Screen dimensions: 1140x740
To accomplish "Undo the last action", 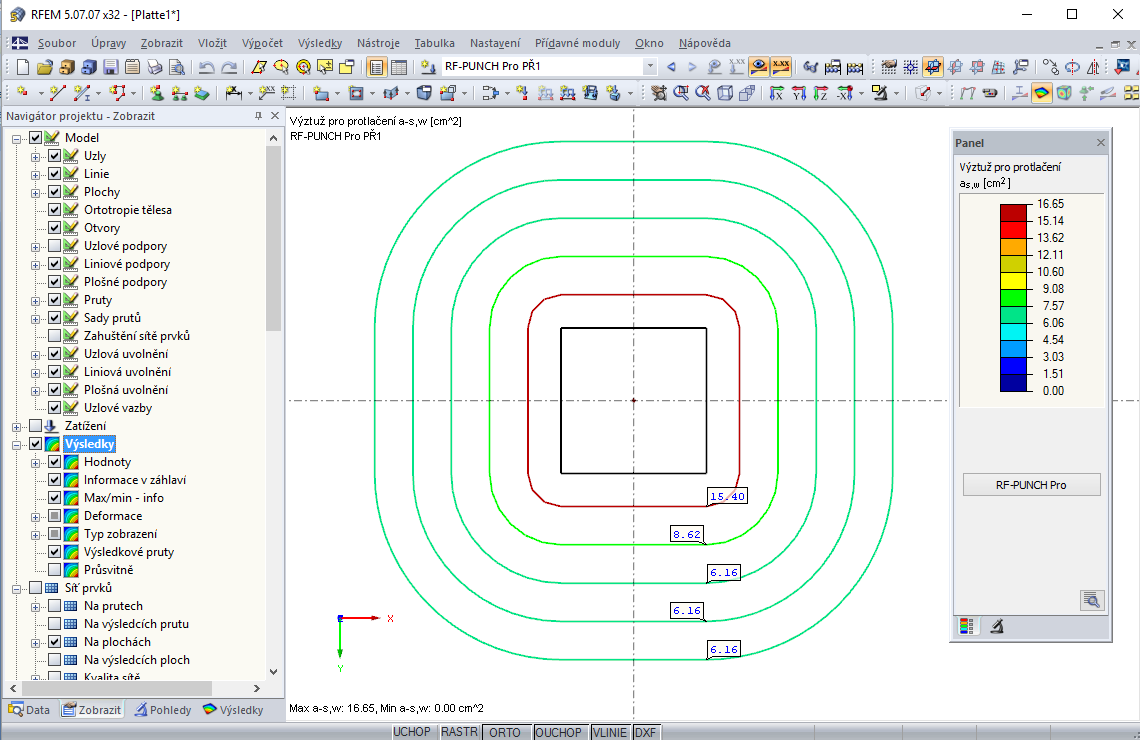I will pyautogui.click(x=206, y=68).
